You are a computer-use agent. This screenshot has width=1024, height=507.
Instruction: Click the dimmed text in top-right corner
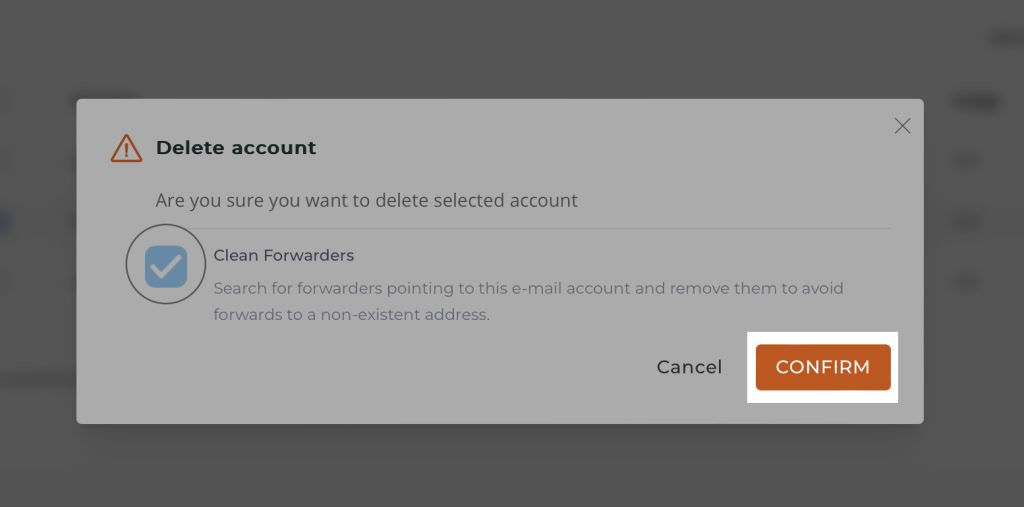(1004, 38)
